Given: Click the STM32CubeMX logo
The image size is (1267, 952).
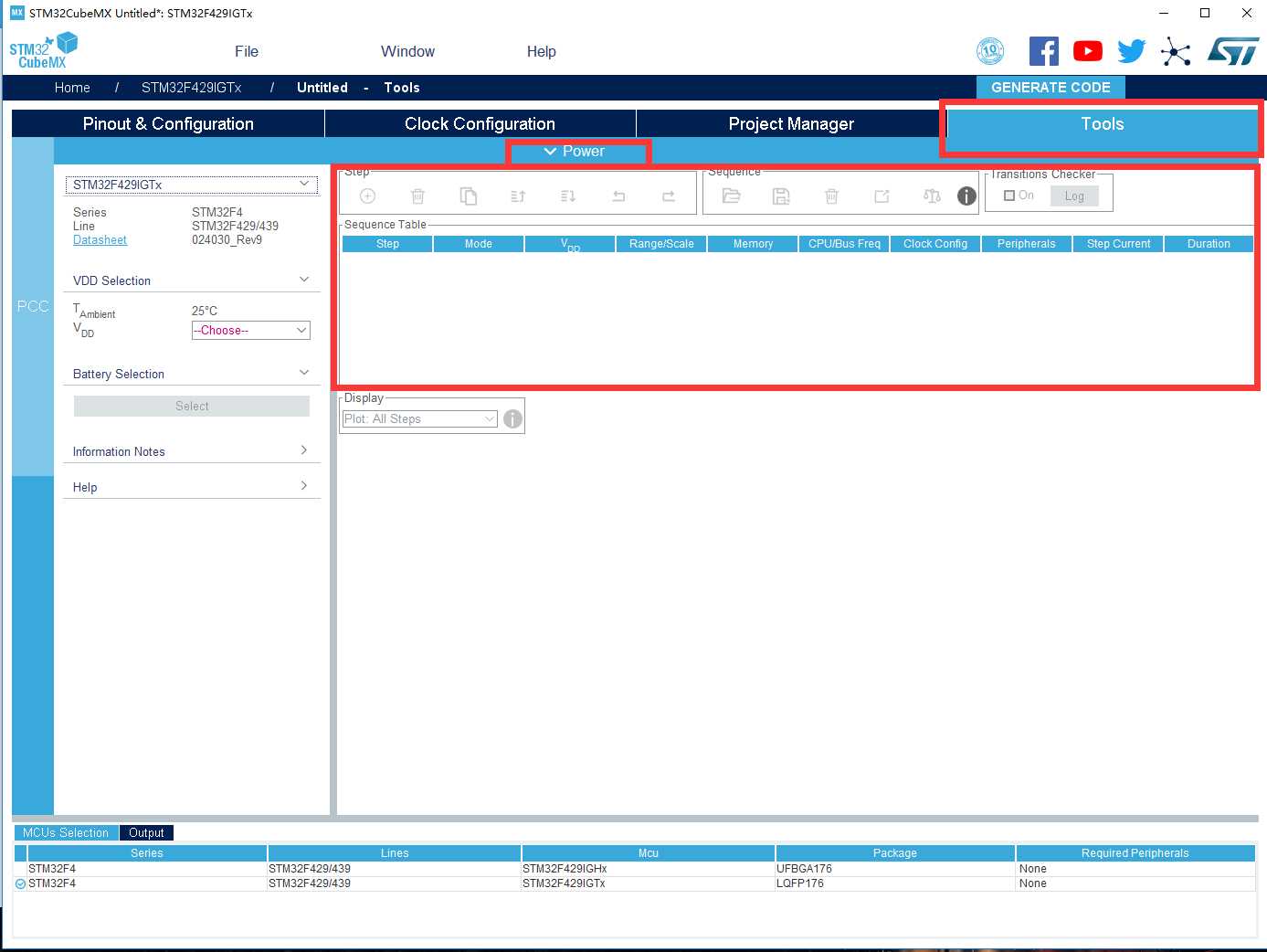Looking at the screenshot, I should pyautogui.click(x=43, y=50).
